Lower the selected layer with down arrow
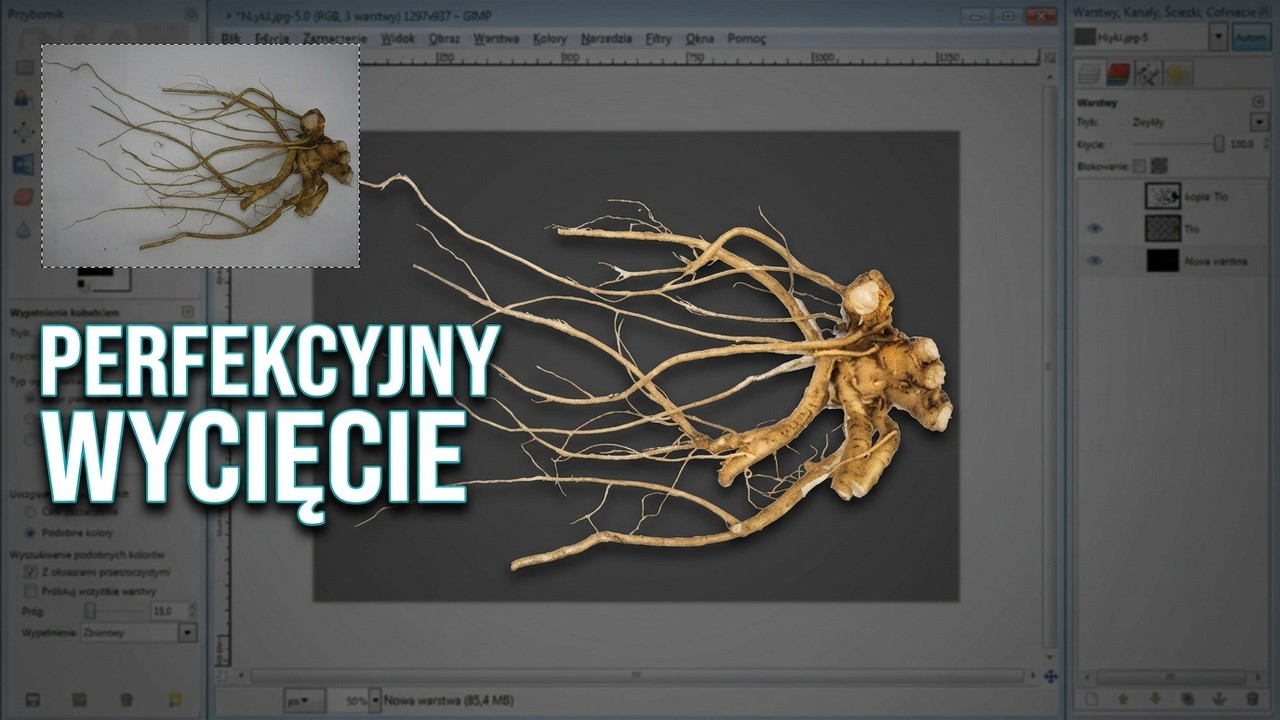 click(x=1155, y=699)
